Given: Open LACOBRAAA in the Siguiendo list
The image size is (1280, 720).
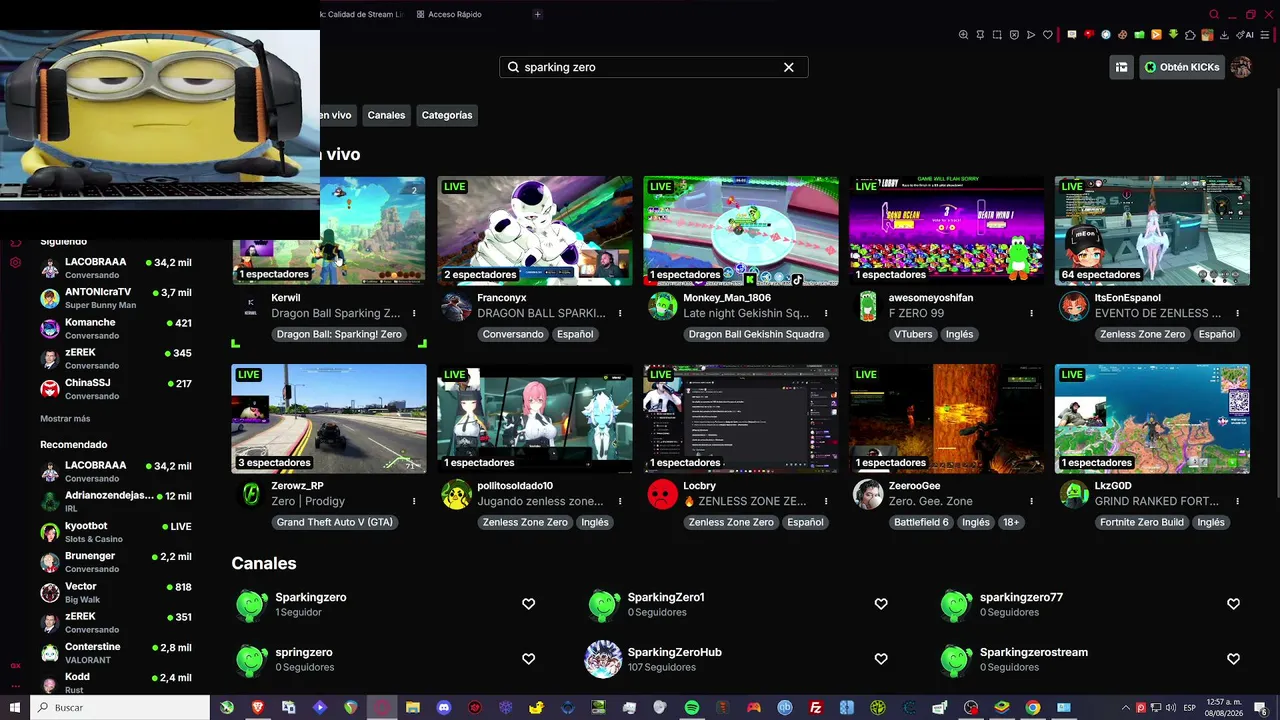Looking at the screenshot, I should tap(116, 268).
